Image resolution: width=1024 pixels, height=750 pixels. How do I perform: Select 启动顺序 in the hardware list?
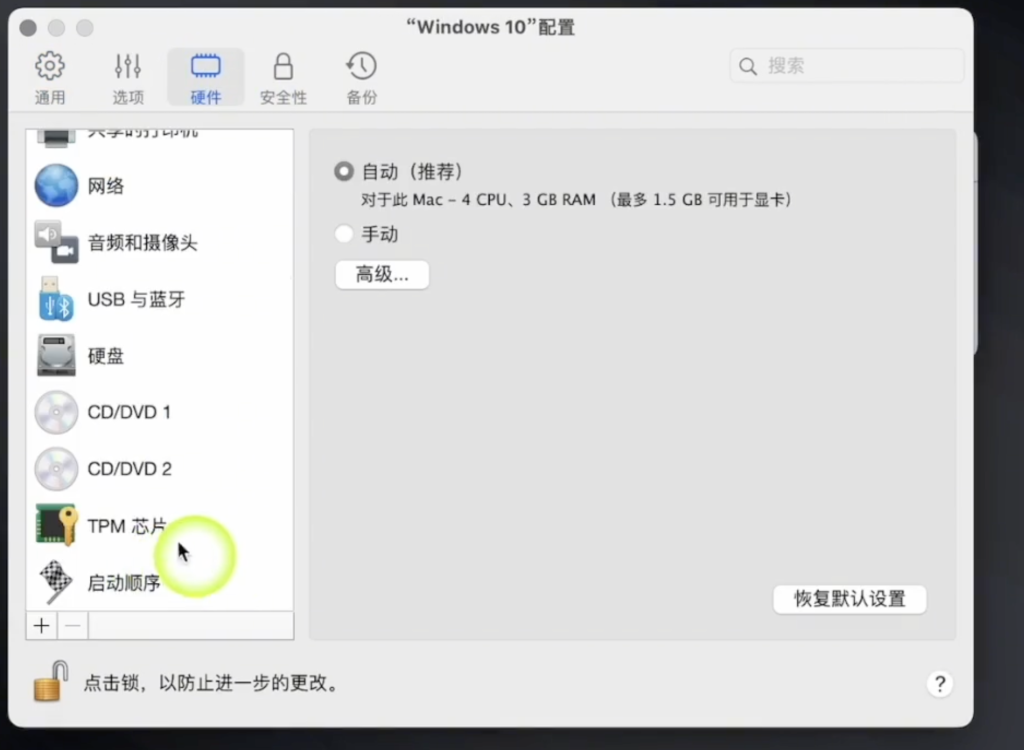tap(160, 581)
